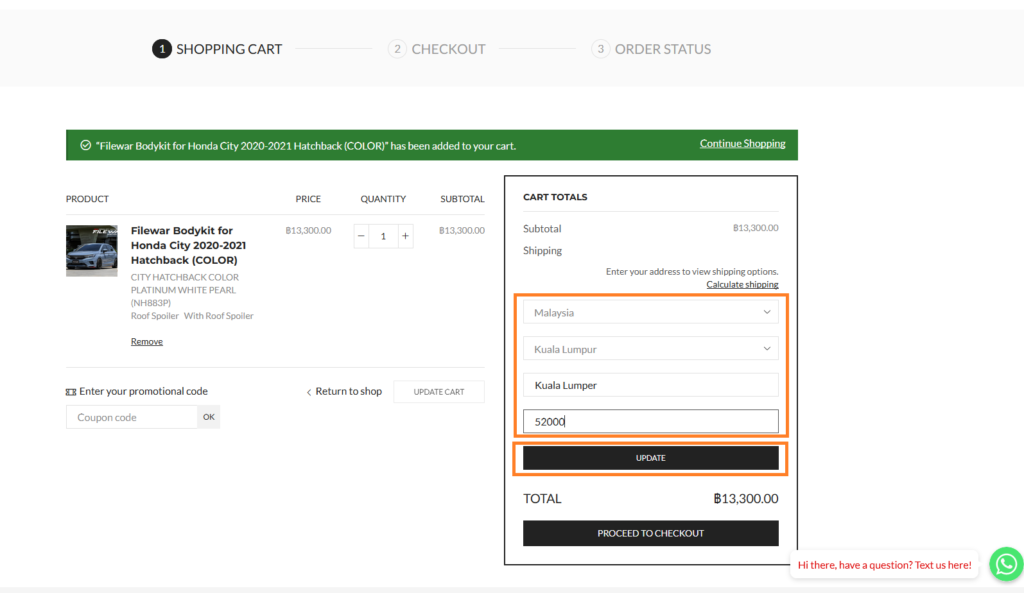Click the step 2 circle icon

tap(397, 49)
